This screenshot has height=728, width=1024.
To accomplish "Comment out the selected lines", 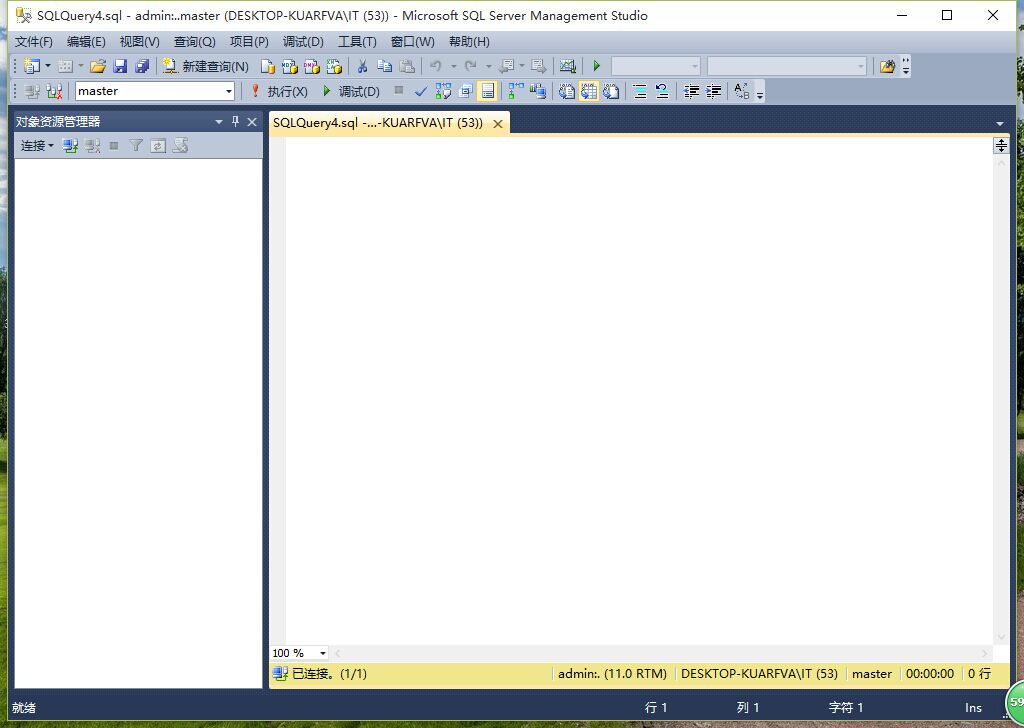I will point(640,91).
